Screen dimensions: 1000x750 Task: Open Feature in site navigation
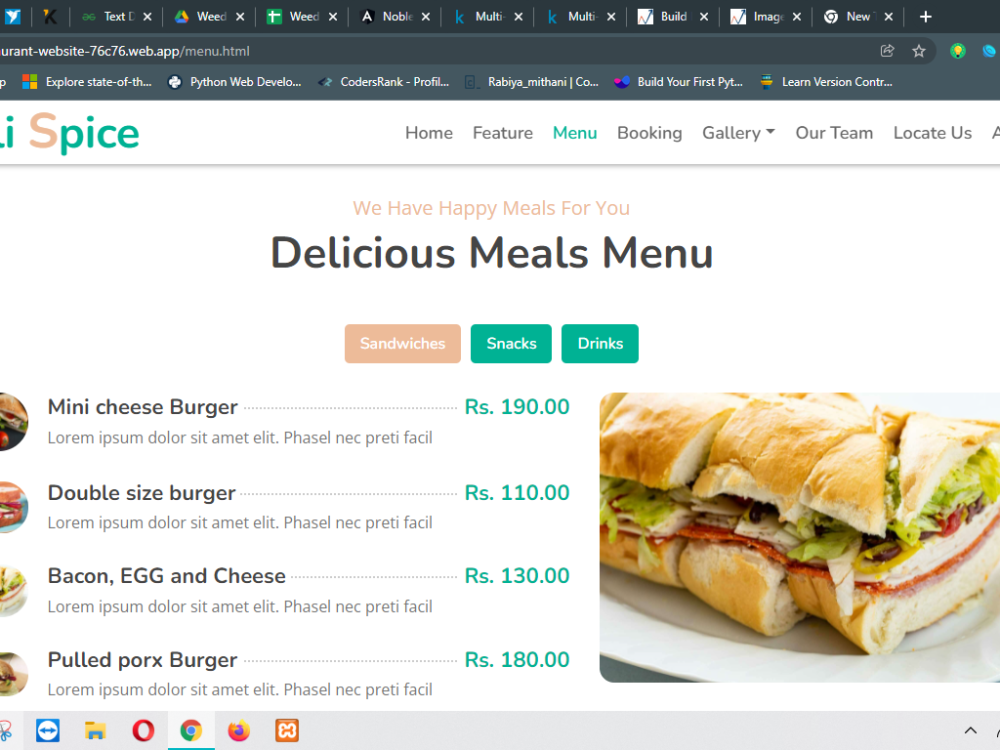503,133
